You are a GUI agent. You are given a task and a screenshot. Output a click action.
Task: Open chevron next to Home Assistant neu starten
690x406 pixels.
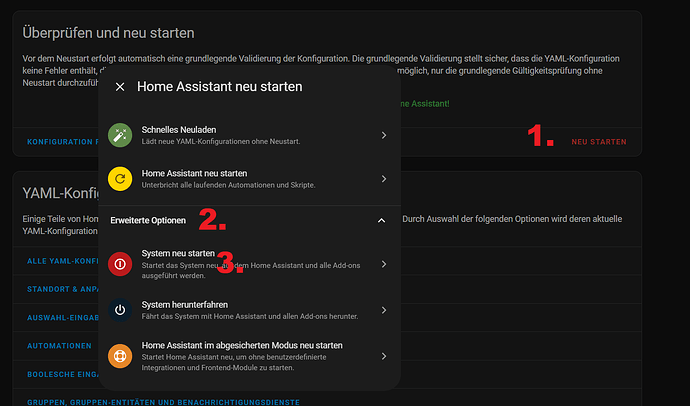(384, 179)
